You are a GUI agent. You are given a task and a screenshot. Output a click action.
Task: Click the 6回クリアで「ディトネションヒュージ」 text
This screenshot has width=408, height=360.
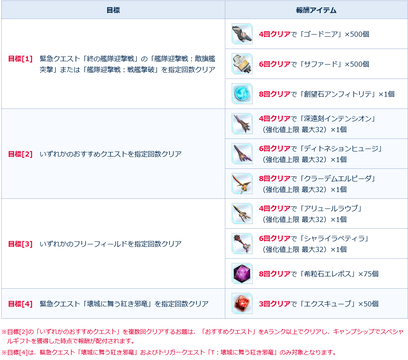point(320,149)
